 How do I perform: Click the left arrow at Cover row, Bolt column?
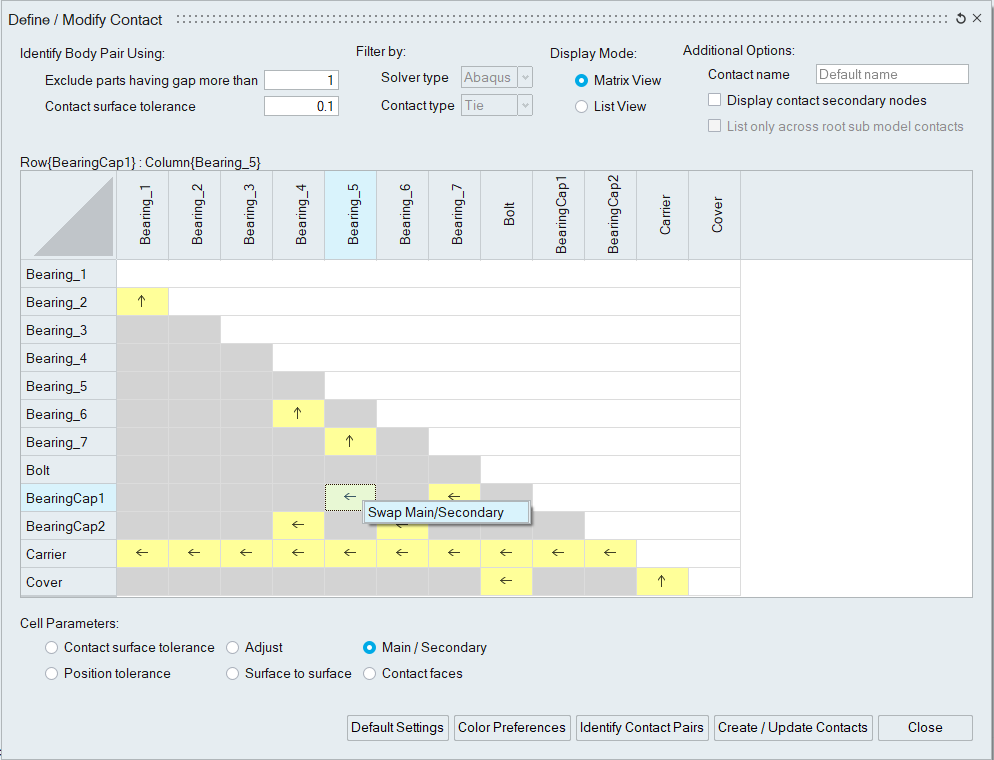click(506, 582)
